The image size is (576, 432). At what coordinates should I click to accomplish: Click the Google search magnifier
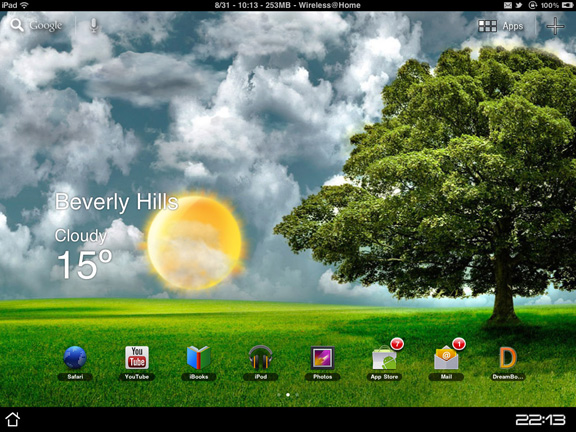coord(17,25)
